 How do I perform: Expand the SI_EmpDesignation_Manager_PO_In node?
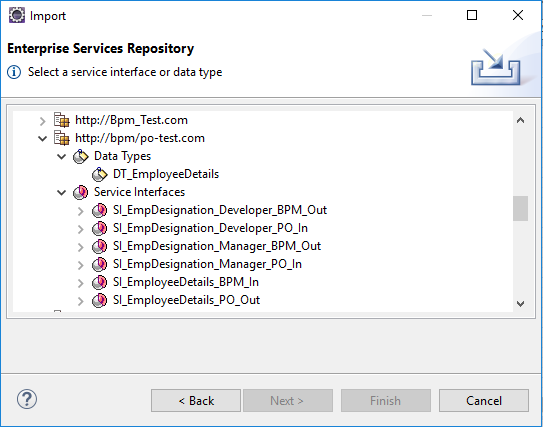click(81, 265)
